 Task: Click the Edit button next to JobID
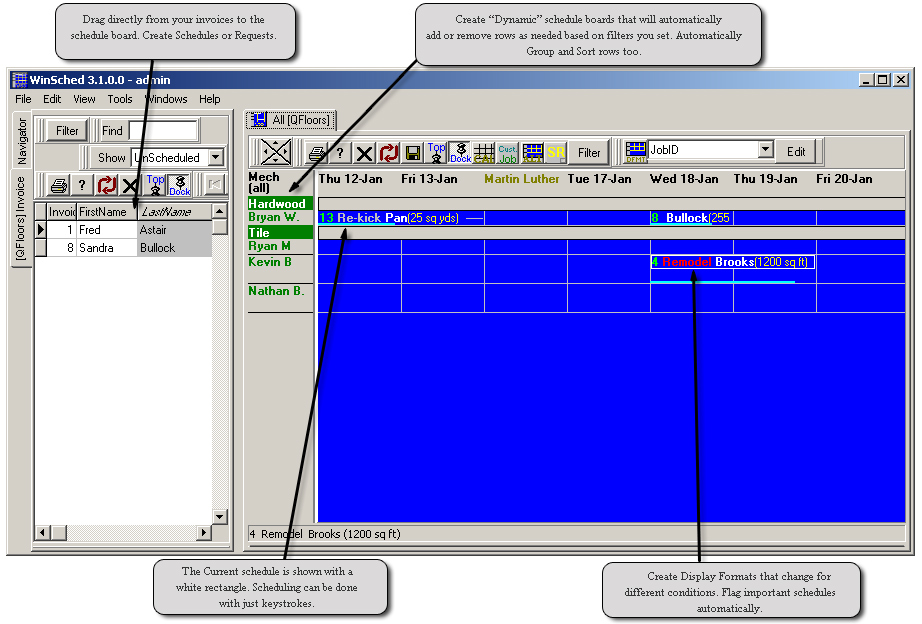pos(796,152)
